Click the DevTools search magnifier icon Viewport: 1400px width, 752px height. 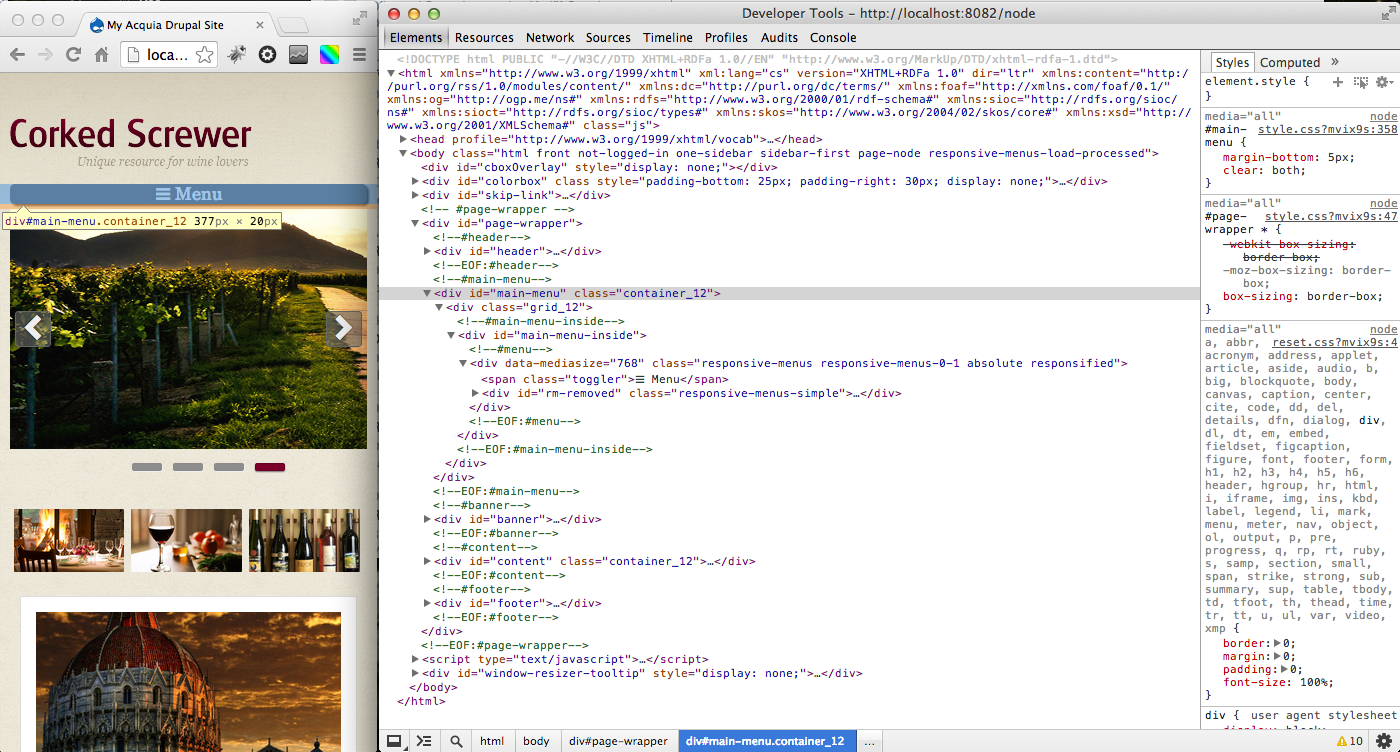tap(456, 741)
